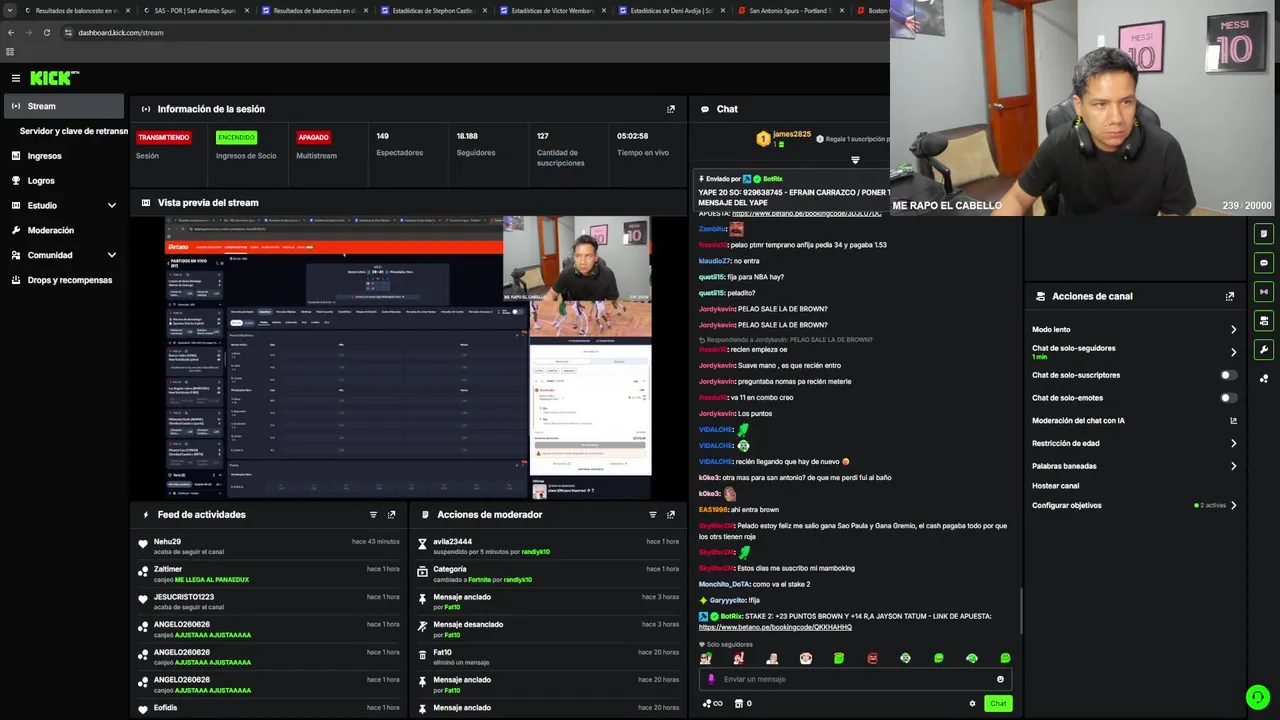Click the KICK logo

[x=54, y=78]
